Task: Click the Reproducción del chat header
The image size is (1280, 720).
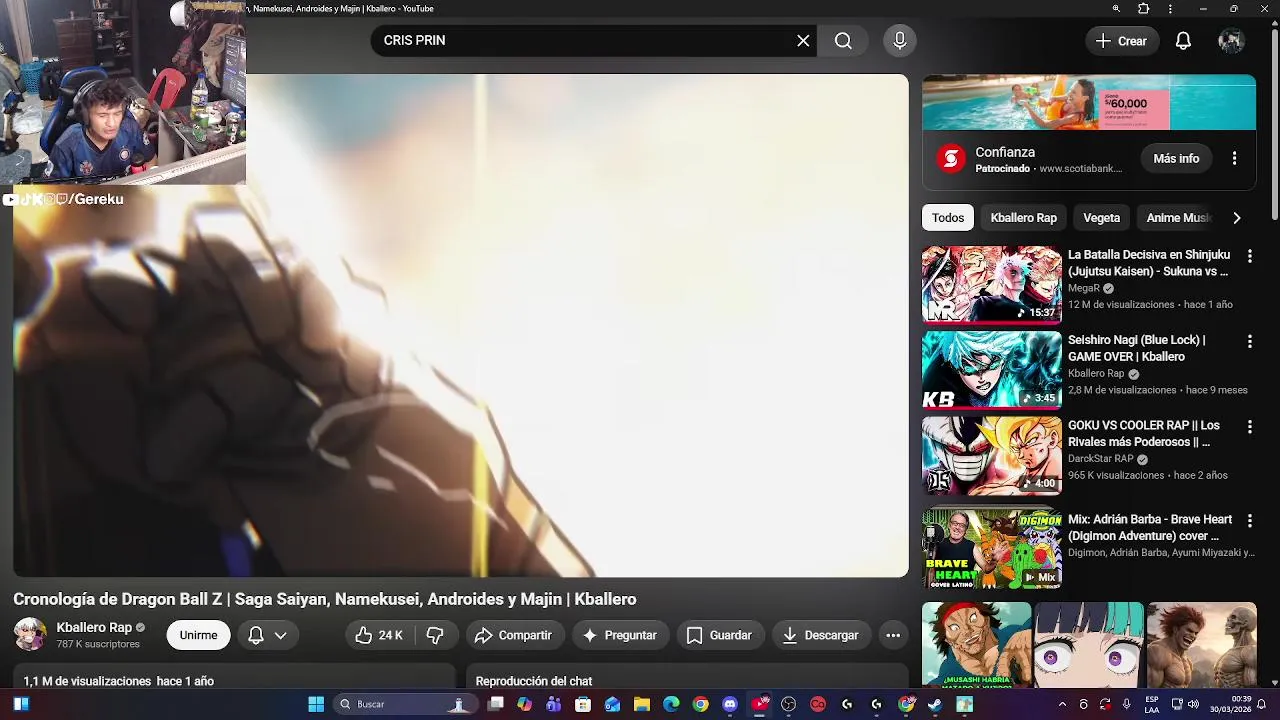Action: [534, 681]
